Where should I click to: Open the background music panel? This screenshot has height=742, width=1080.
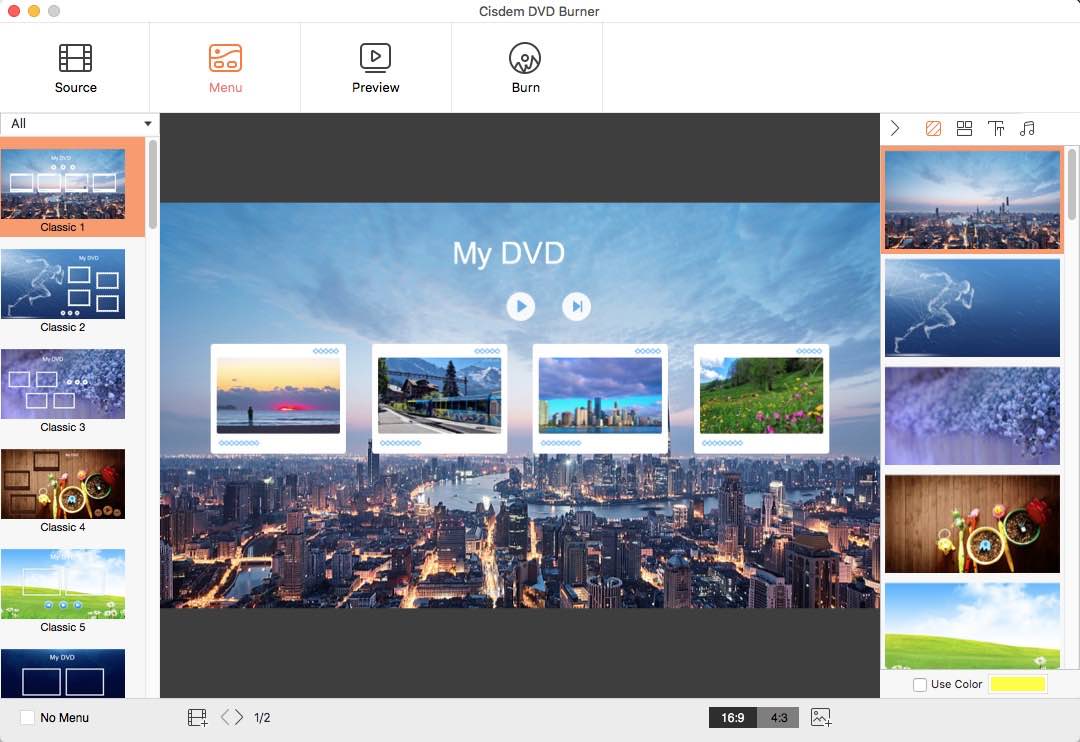[x=1027, y=128]
